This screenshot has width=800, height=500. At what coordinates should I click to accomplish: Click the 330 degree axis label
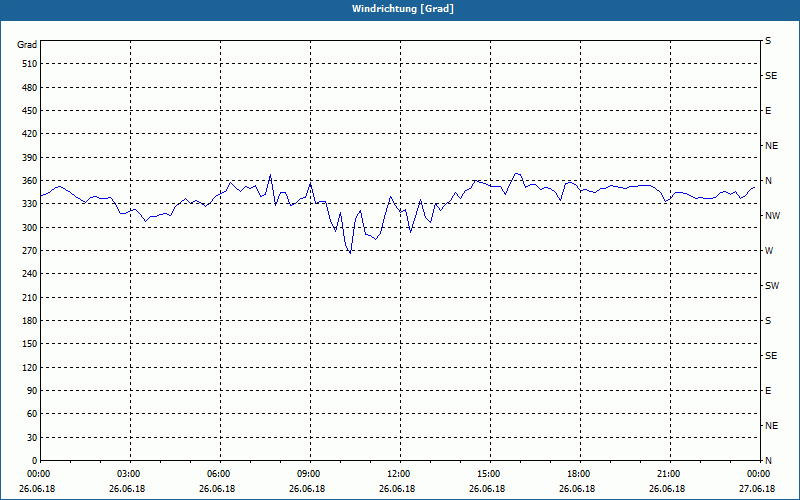click(30, 204)
